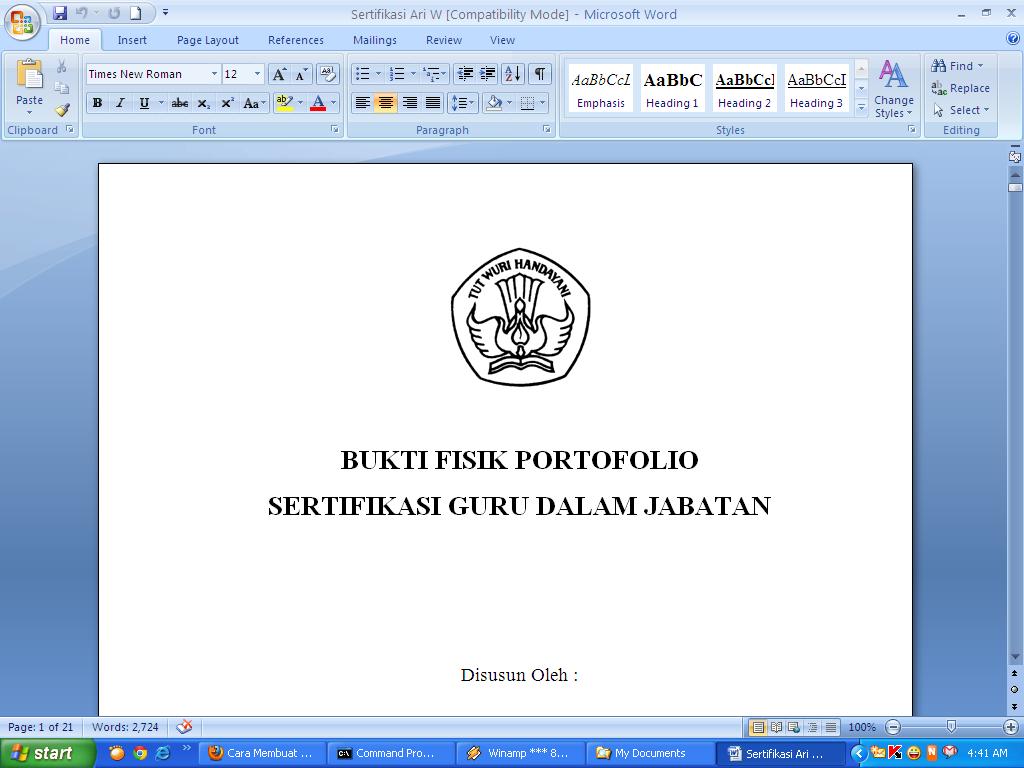Screen dimensions: 1024x768
Task: Clear formatting with eraser icon
Action: pyautogui.click(x=328, y=74)
